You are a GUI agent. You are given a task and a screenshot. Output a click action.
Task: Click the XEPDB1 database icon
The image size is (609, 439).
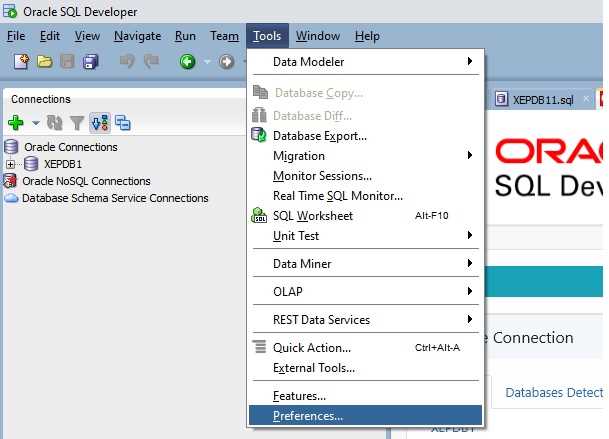point(31,164)
